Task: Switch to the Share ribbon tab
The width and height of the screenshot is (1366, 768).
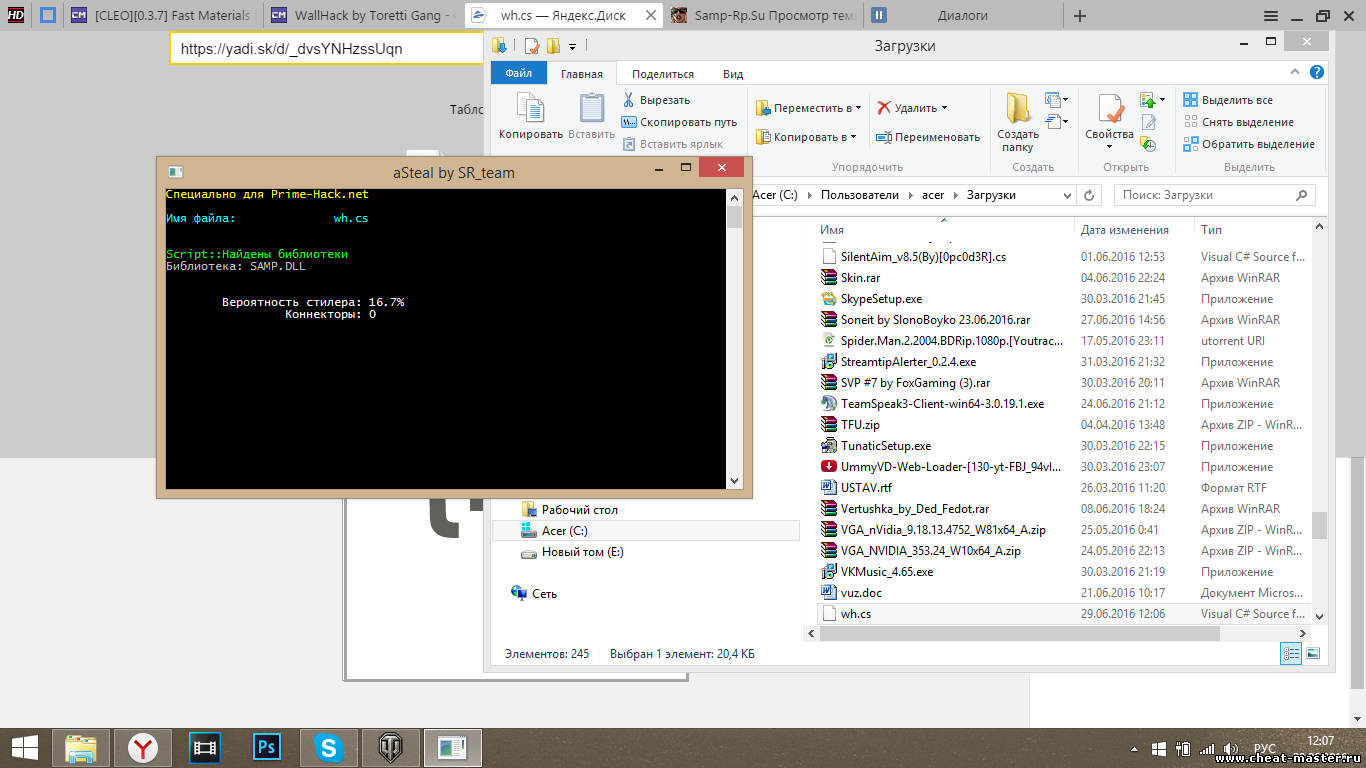Action: (662, 74)
